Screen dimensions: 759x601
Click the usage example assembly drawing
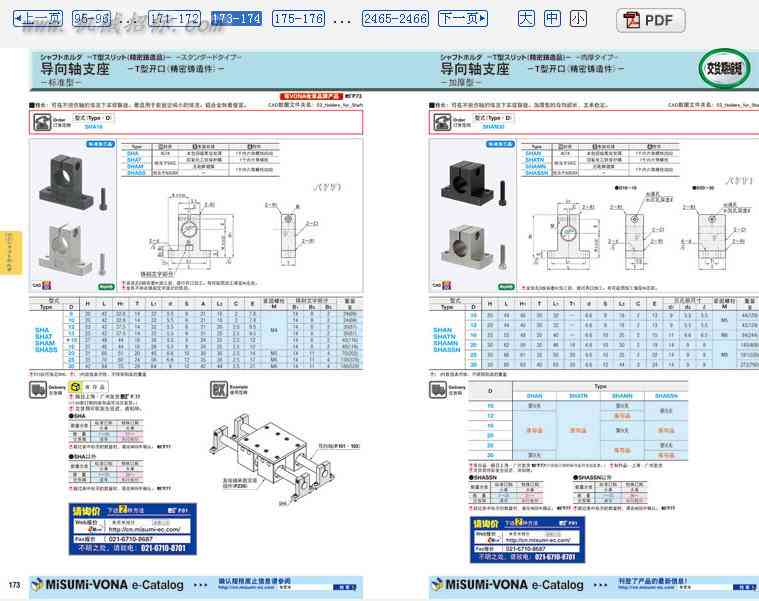273,455
